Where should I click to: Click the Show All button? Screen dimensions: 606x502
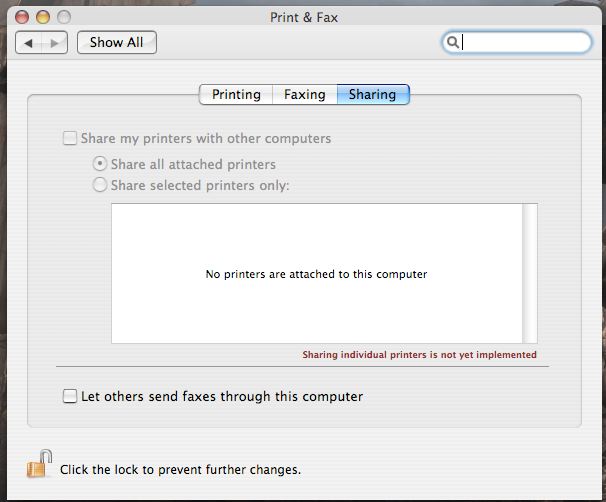click(117, 43)
